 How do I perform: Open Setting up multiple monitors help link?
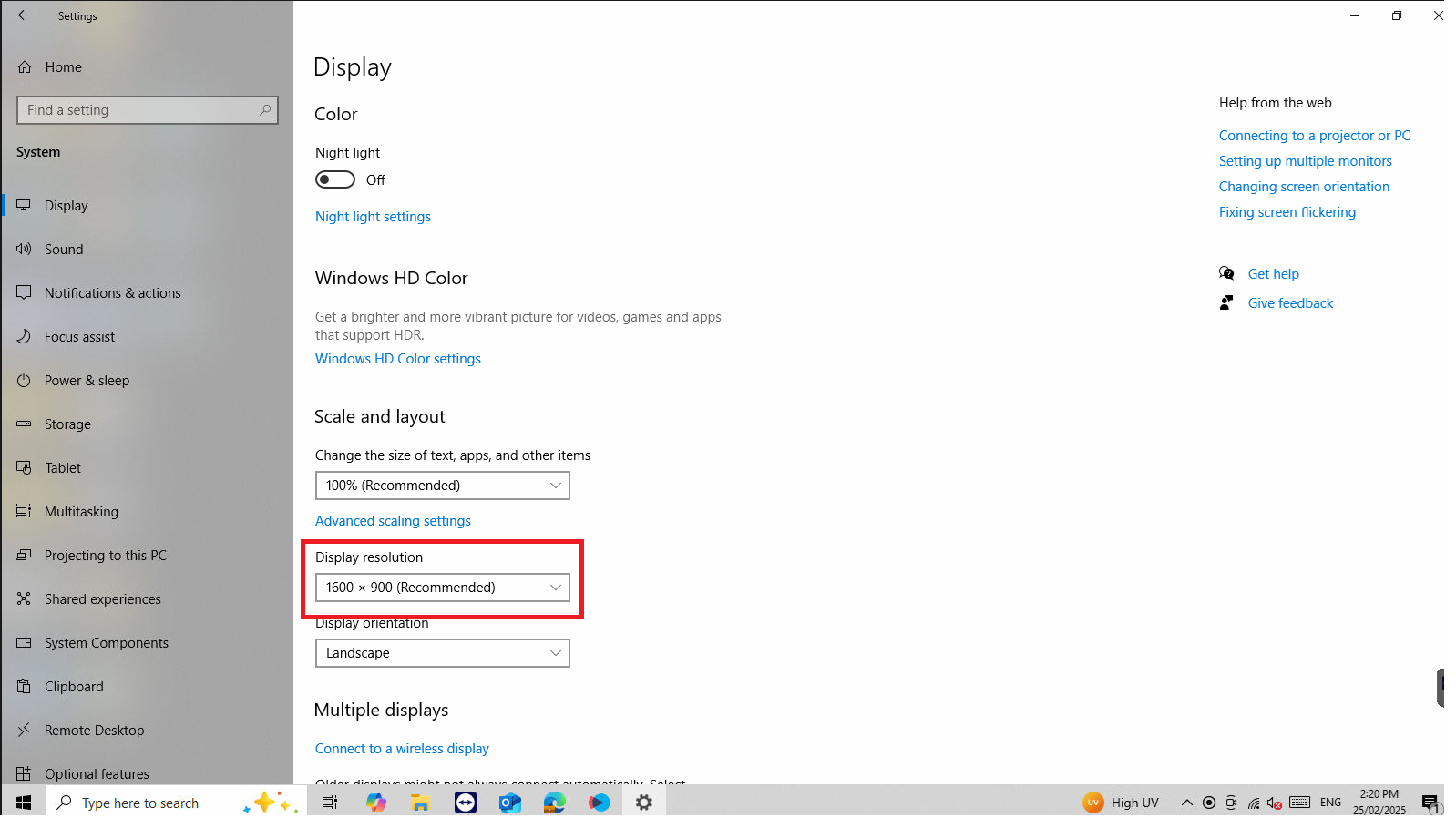click(x=1306, y=161)
